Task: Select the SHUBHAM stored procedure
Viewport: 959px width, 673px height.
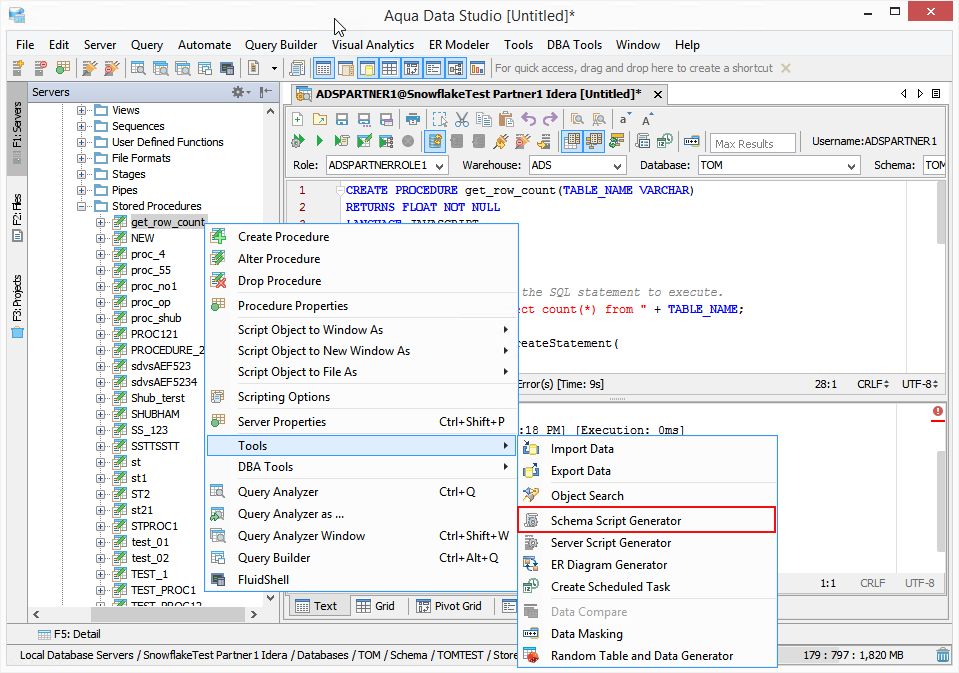Action: pyautogui.click(x=155, y=414)
